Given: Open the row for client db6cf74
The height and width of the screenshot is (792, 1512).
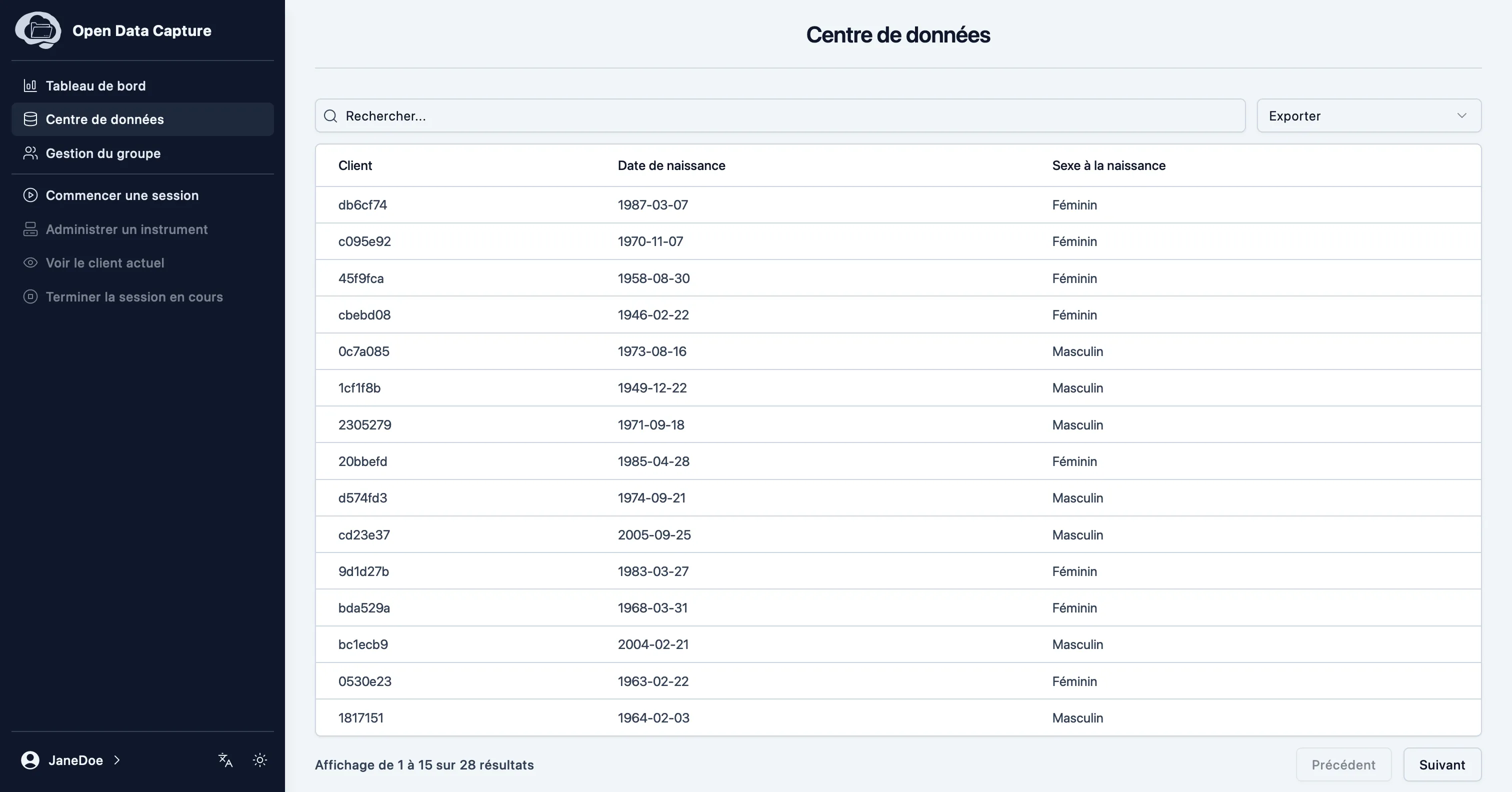Looking at the screenshot, I should tap(898, 205).
